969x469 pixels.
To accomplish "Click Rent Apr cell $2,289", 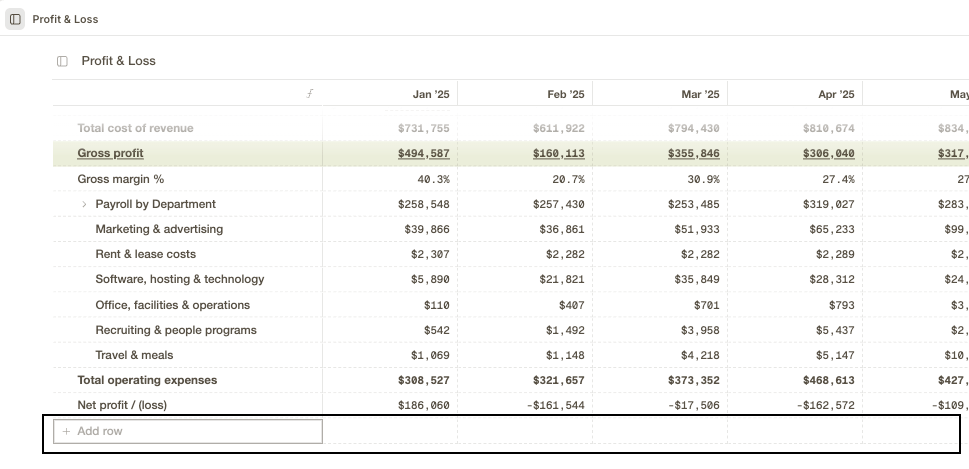I will [835, 254].
